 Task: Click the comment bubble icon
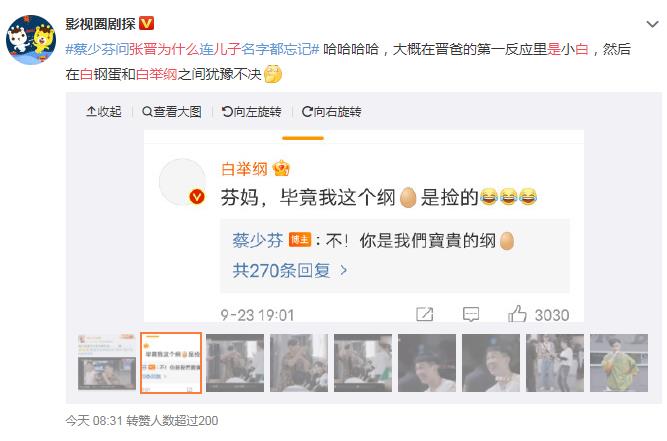click(x=471, y=314)
